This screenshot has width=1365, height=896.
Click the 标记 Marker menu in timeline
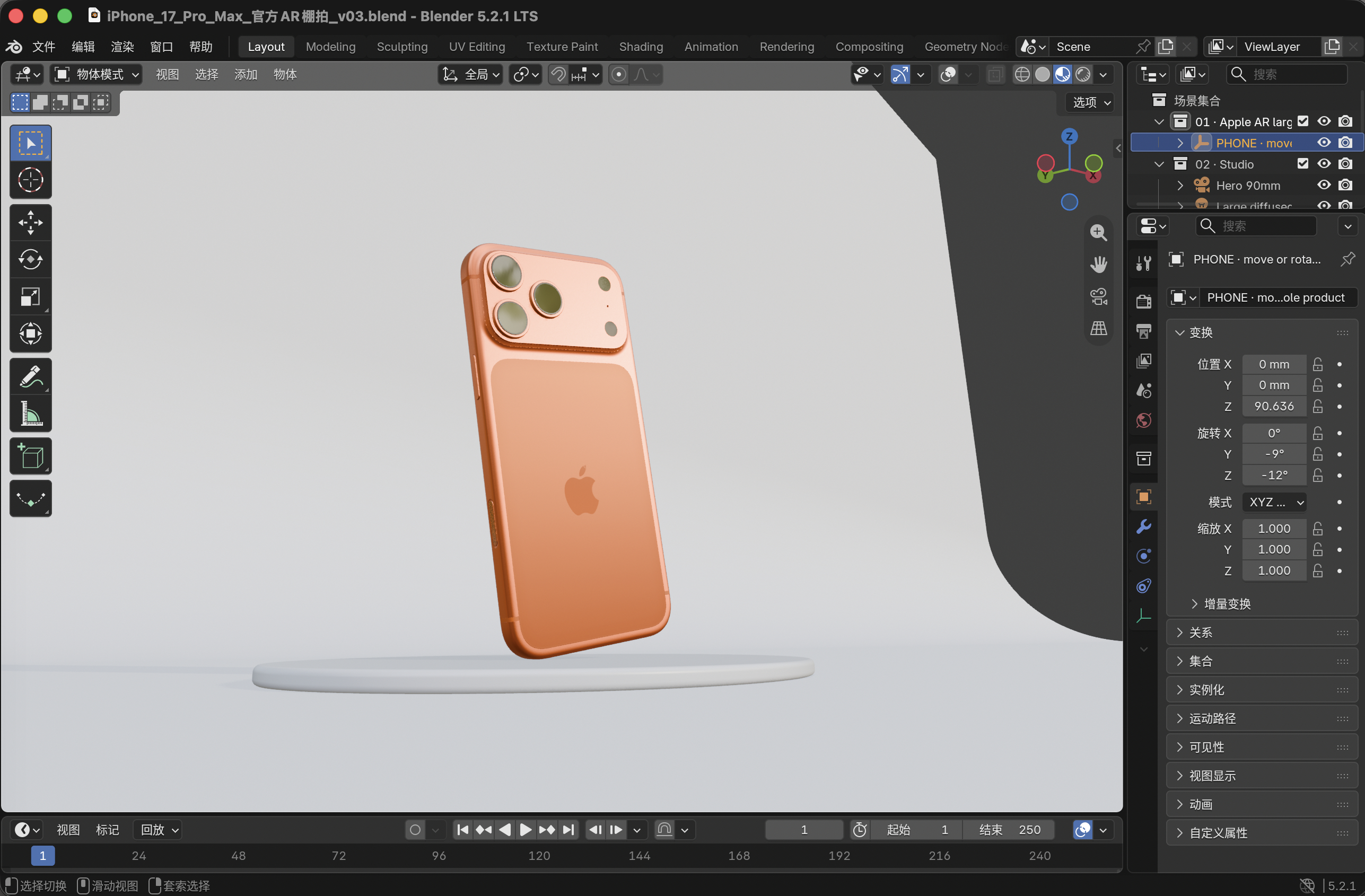[x=107, y=830]
